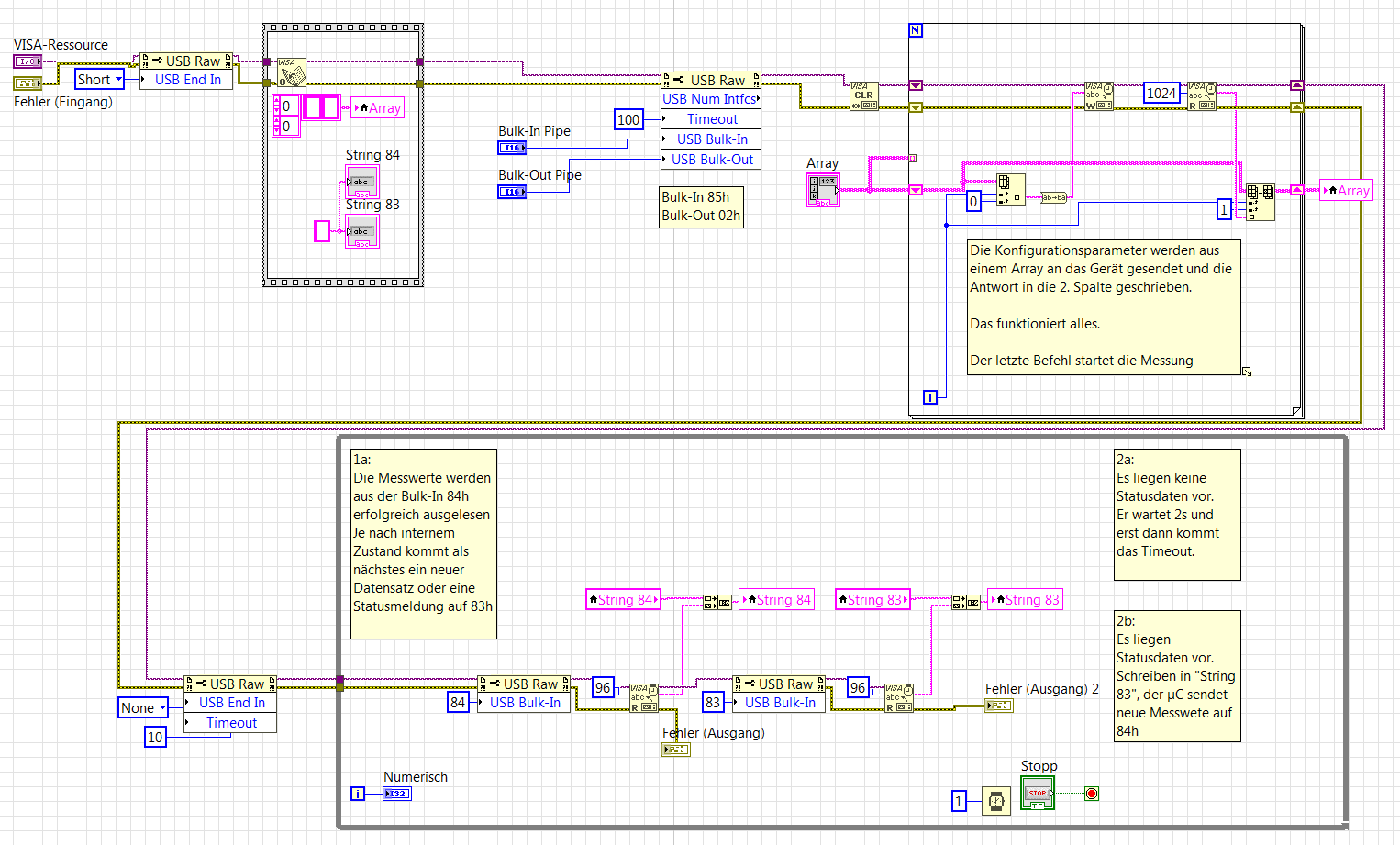The height and width of the screenshot is (845, 1400).
Task: Select the constant 1 beside Replace Array Subset
Action: pos(1223,210)
